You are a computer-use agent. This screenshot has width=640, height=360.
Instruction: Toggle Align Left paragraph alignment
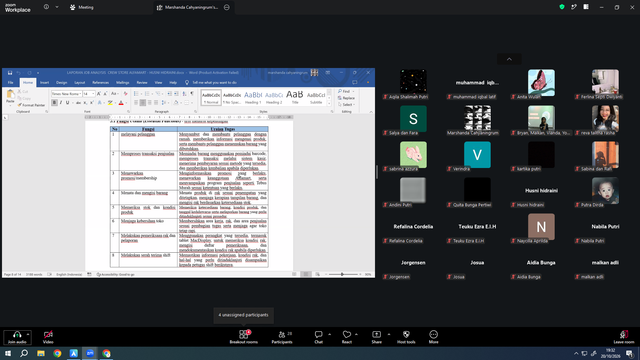tap(136, 103)
